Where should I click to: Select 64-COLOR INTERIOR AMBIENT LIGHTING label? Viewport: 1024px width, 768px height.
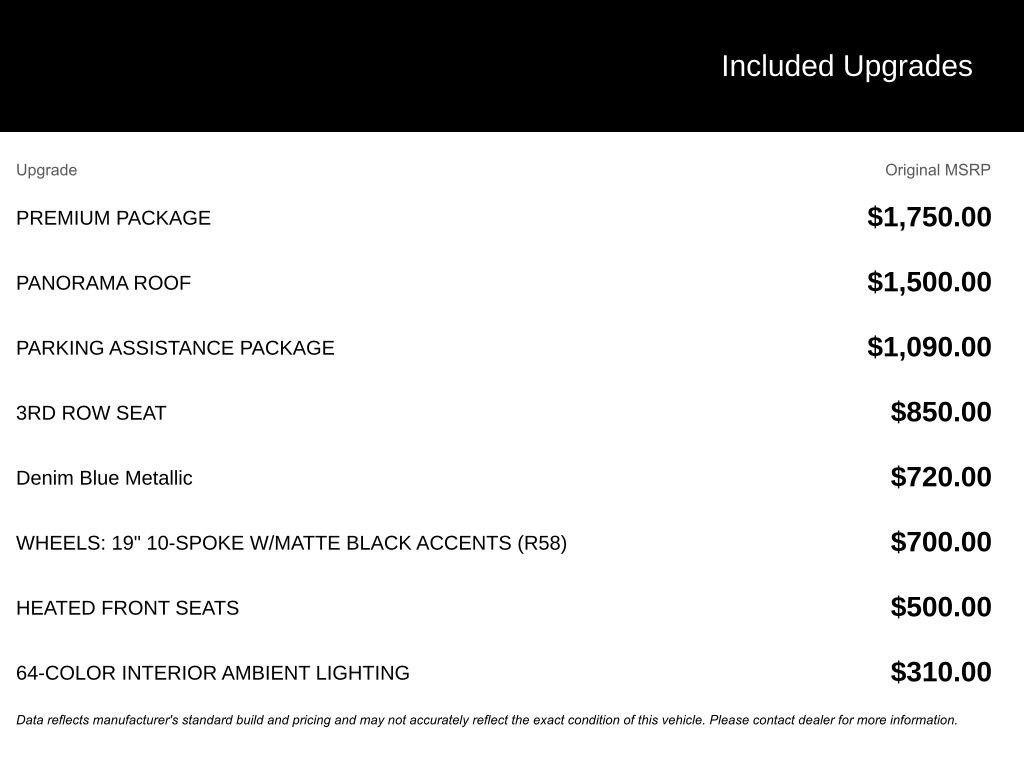(x=212, y=673)
